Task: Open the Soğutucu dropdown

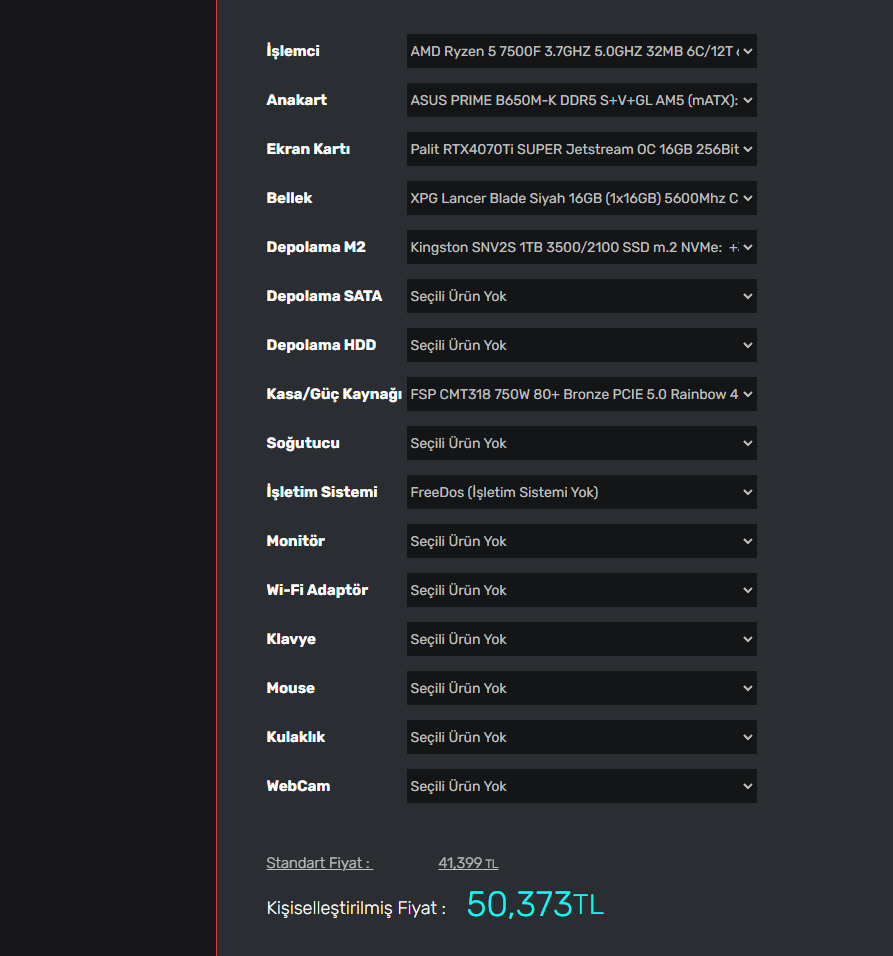Action: [x=582, y=443]
